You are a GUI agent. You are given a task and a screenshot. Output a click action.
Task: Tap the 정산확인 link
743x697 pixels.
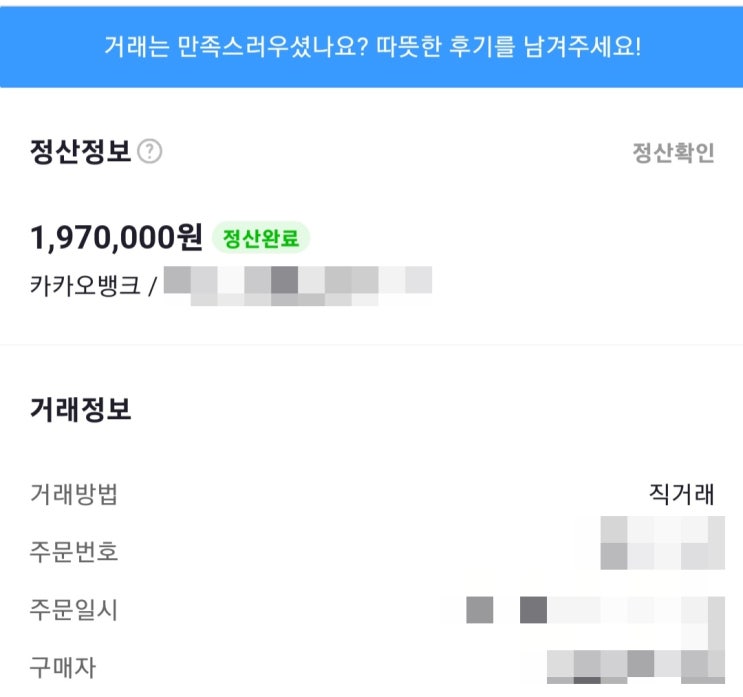pyautogui.click(x=673, y=153)
